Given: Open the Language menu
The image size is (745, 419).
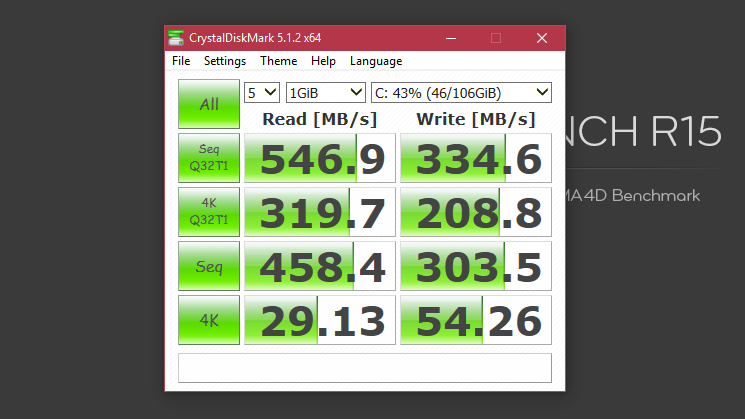Looking at the screenshot, I should pyautogui.click(x=376, y=61).
